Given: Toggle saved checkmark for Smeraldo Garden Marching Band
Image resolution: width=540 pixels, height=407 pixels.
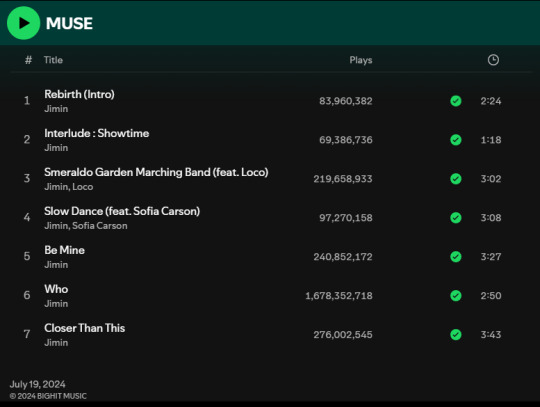Looking at the screenshot, I should pyautogui.click(x=456, y=179).
